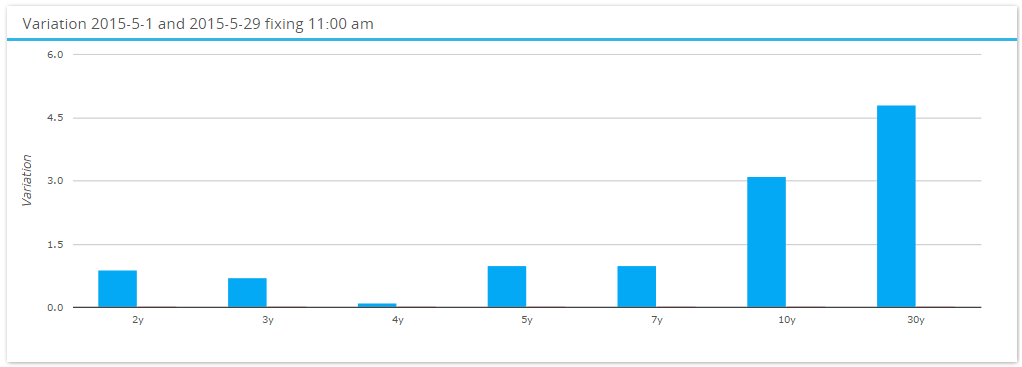Select the blue 7y bar
The height and width of the screenshot is (367, 1022).
pyautogui.click(x=636, y=287)
